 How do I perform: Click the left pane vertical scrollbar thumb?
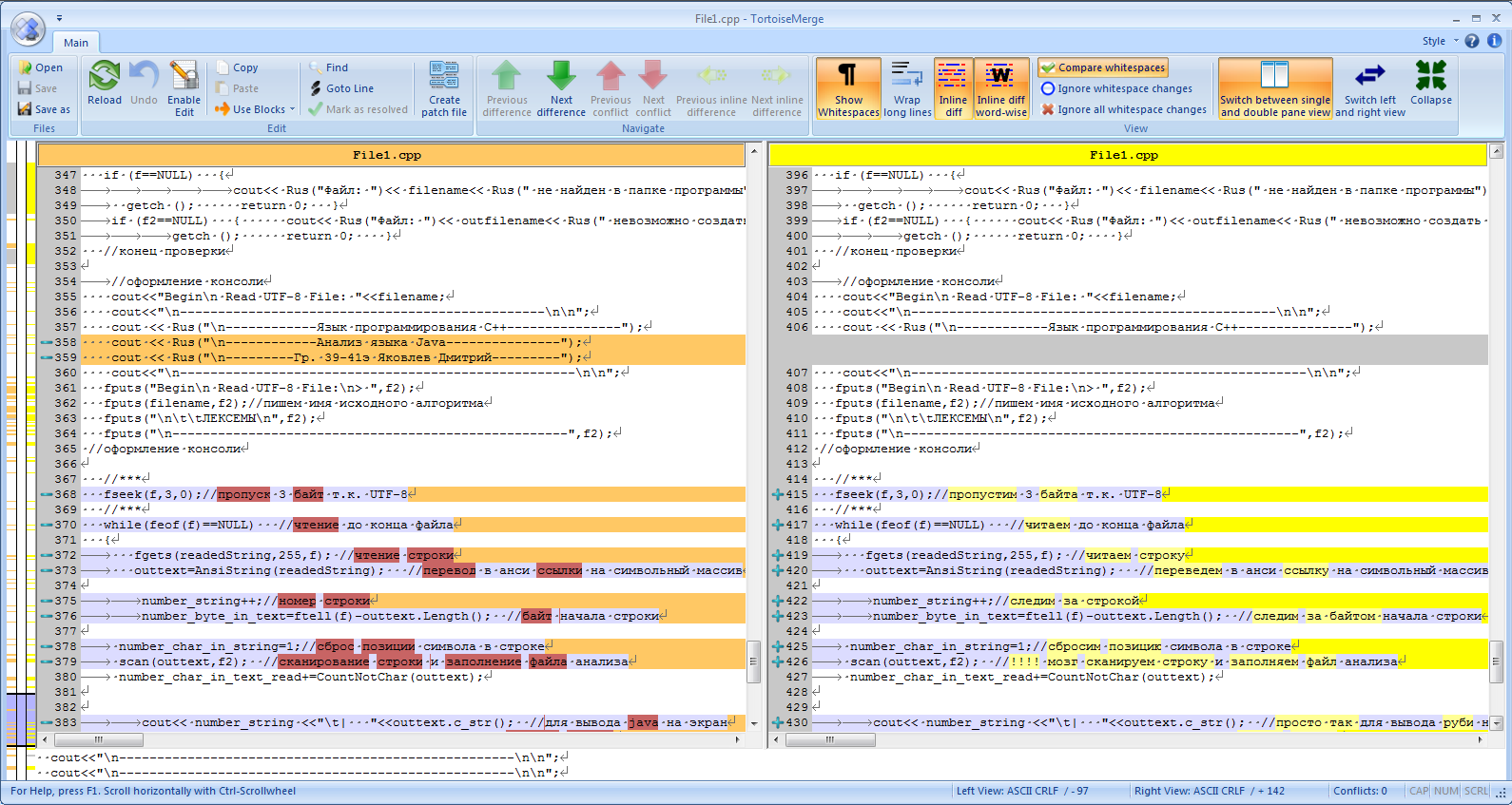tap(754, 661)
